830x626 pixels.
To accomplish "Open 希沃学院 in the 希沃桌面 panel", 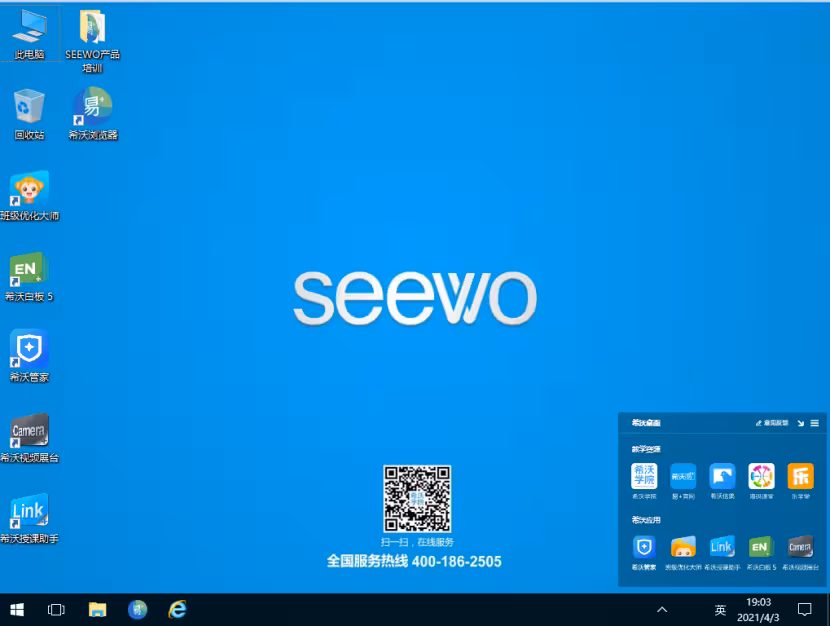I will (x=644, y=480).
